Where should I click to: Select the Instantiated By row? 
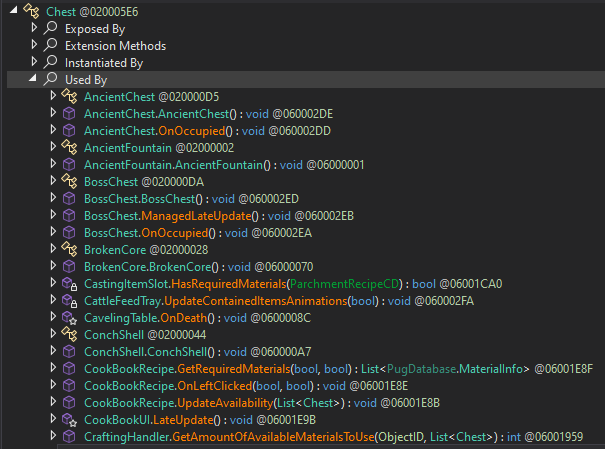click(x=104, y=63)
